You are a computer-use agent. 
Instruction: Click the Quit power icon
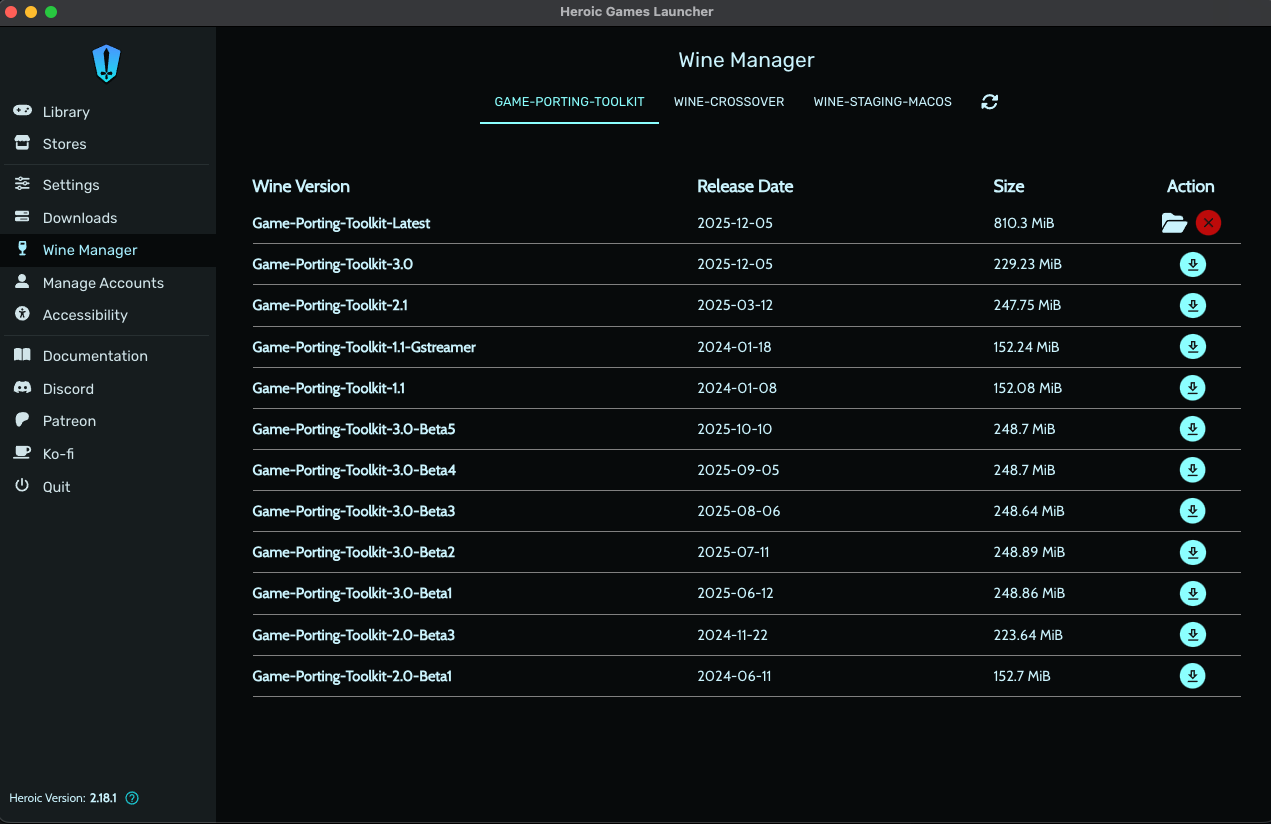[x=22, y=486]
